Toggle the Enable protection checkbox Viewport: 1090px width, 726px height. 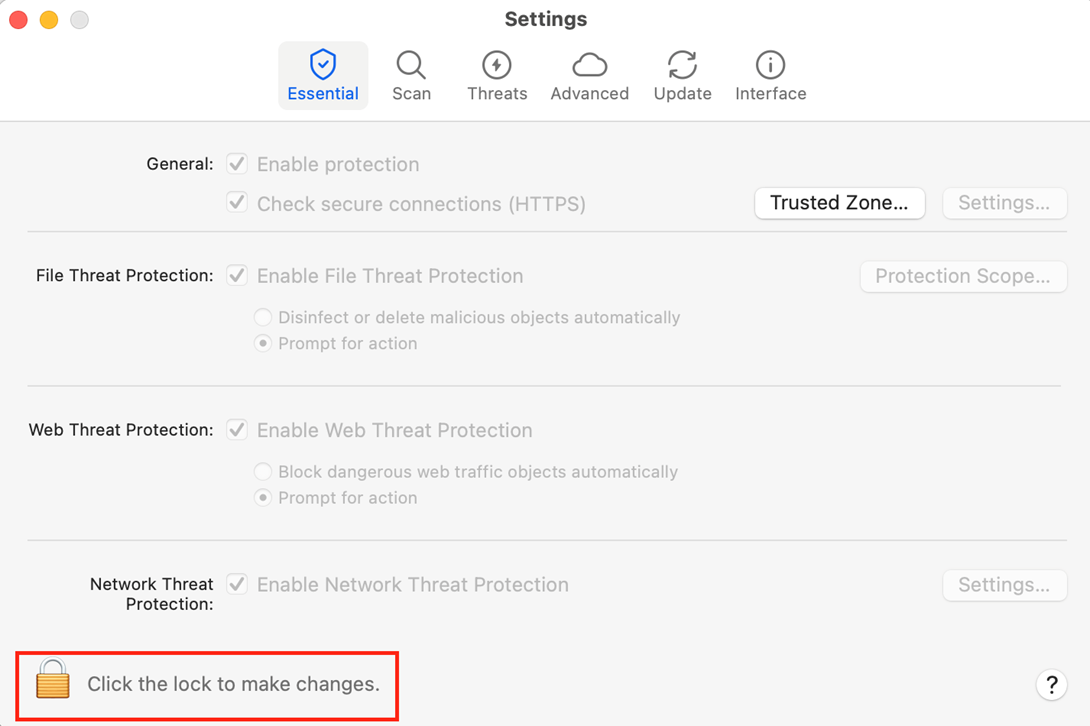click(237, 164)
